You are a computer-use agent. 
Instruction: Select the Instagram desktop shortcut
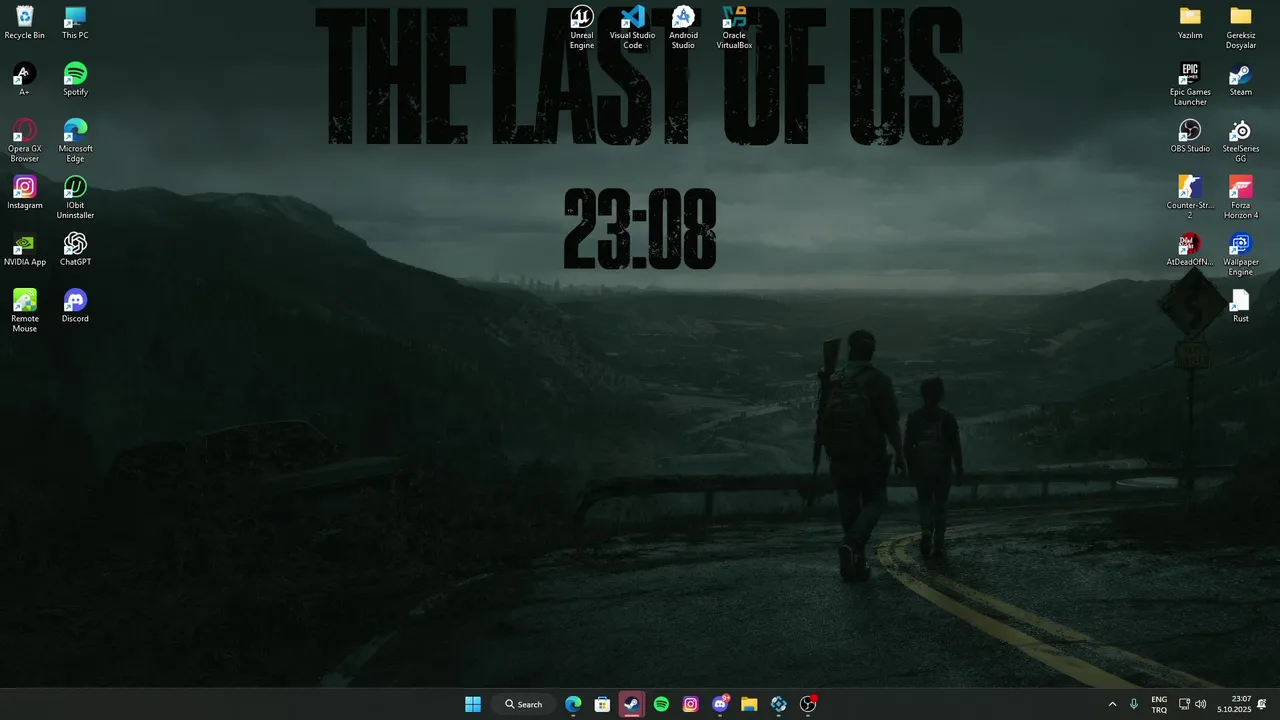(25, 193)
